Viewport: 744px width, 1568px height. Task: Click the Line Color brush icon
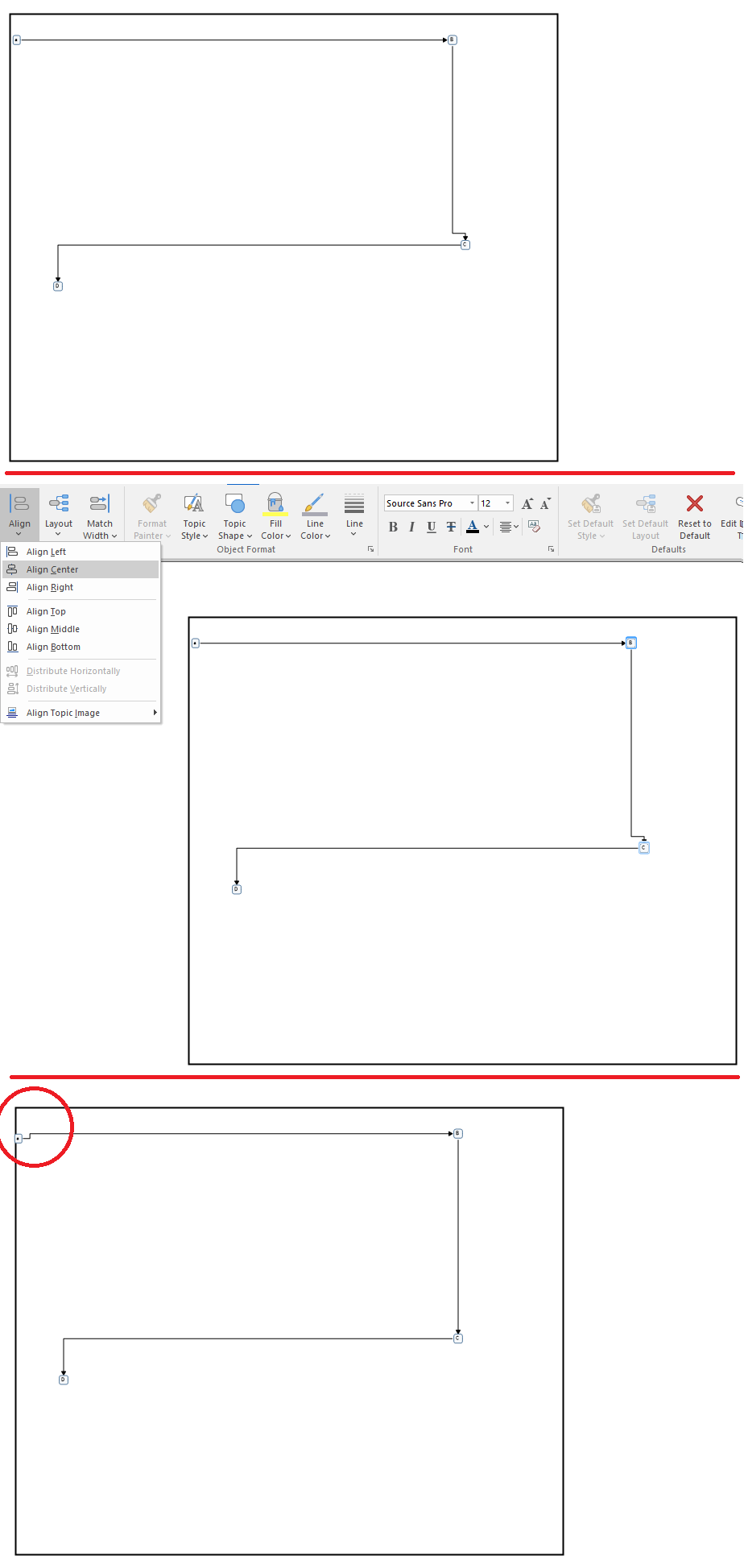tap(315, 505)
